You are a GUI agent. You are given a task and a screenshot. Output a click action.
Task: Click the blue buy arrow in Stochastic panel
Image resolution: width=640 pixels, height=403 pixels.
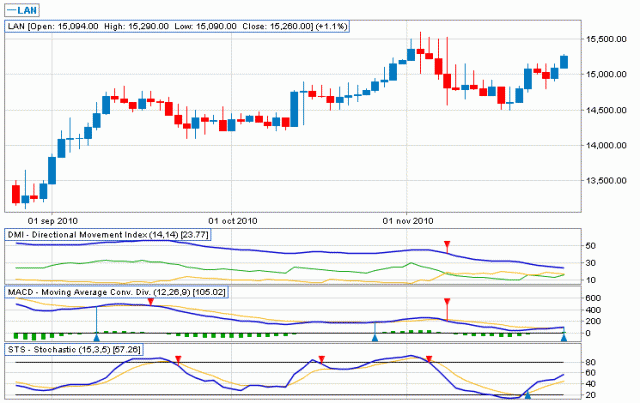coord(528,396)
